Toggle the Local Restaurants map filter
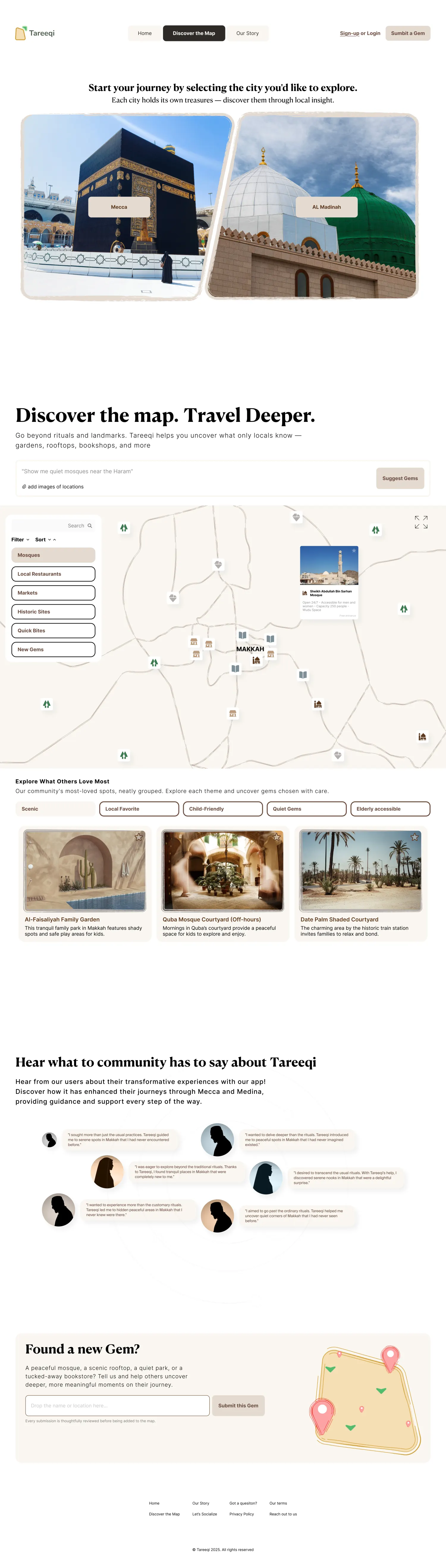 54,574
